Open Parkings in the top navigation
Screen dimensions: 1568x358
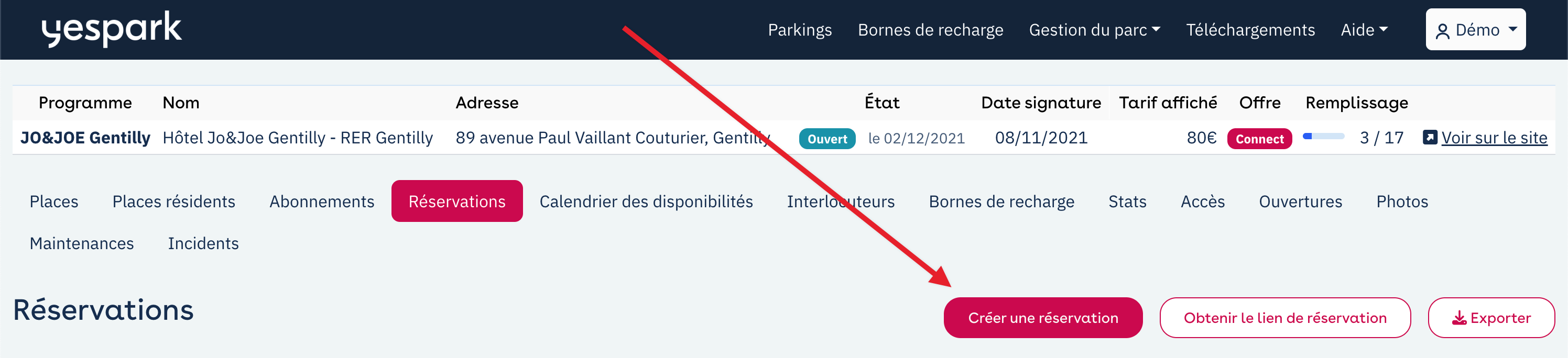point(799,30)
